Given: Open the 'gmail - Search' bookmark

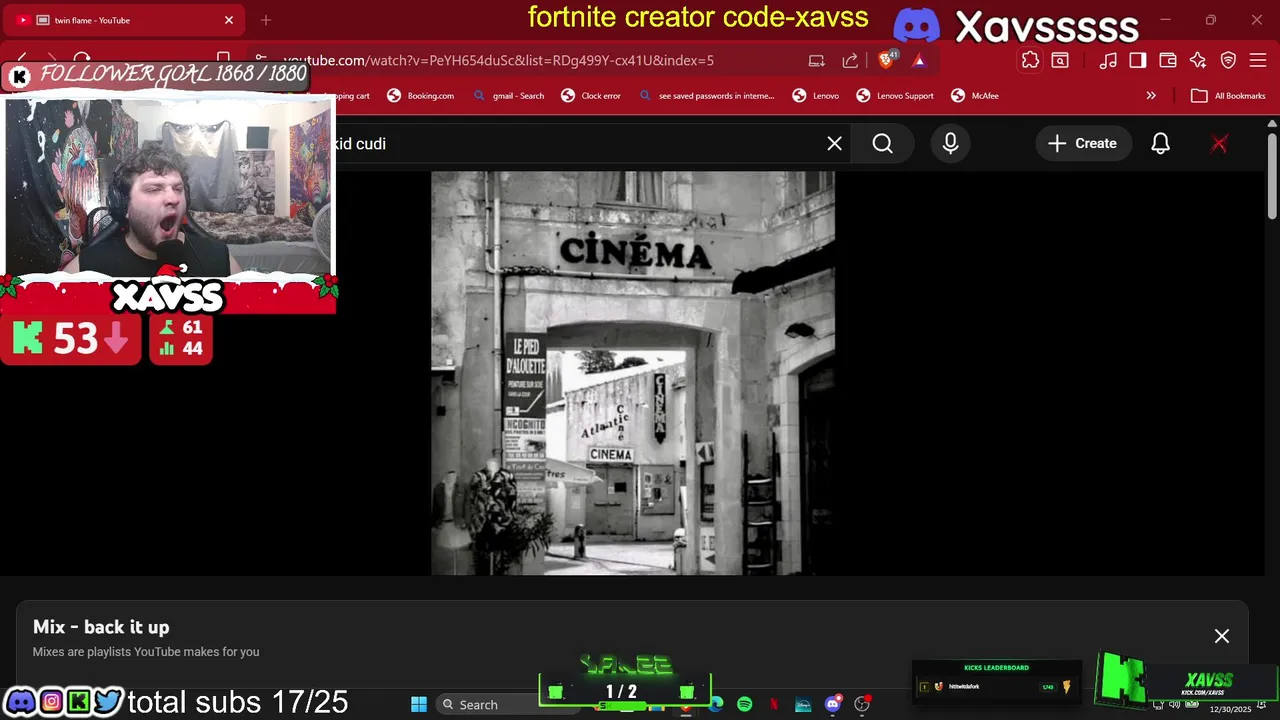Looking at the screenshot, I should 509,96.
